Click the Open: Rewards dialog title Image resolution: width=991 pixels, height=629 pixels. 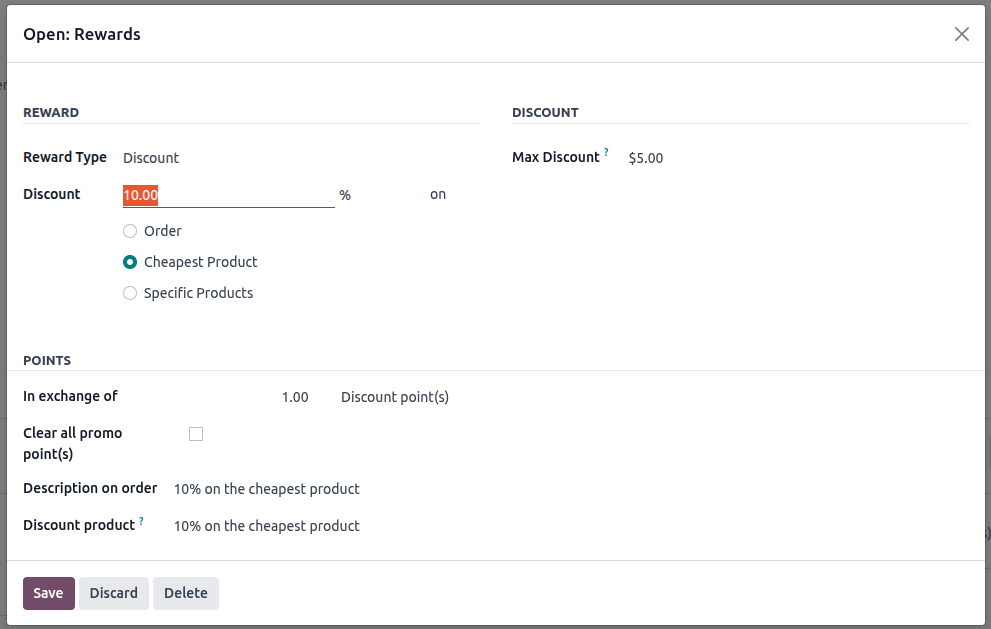(x=82, y=34)
